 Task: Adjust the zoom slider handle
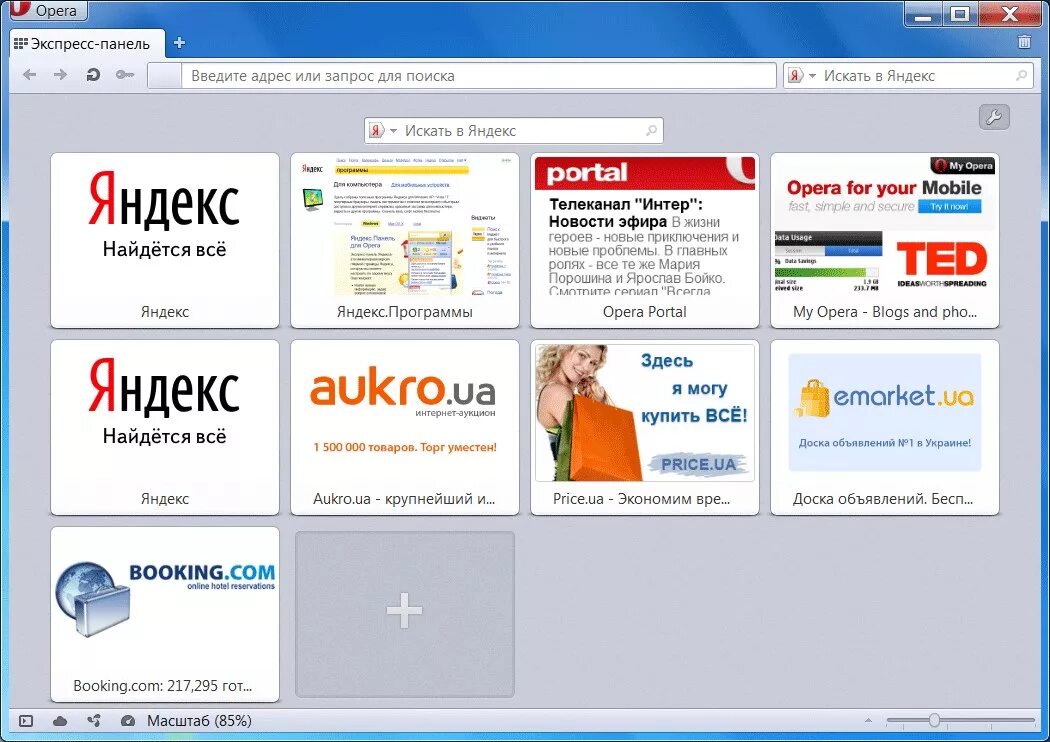click(x=933, y=721)
